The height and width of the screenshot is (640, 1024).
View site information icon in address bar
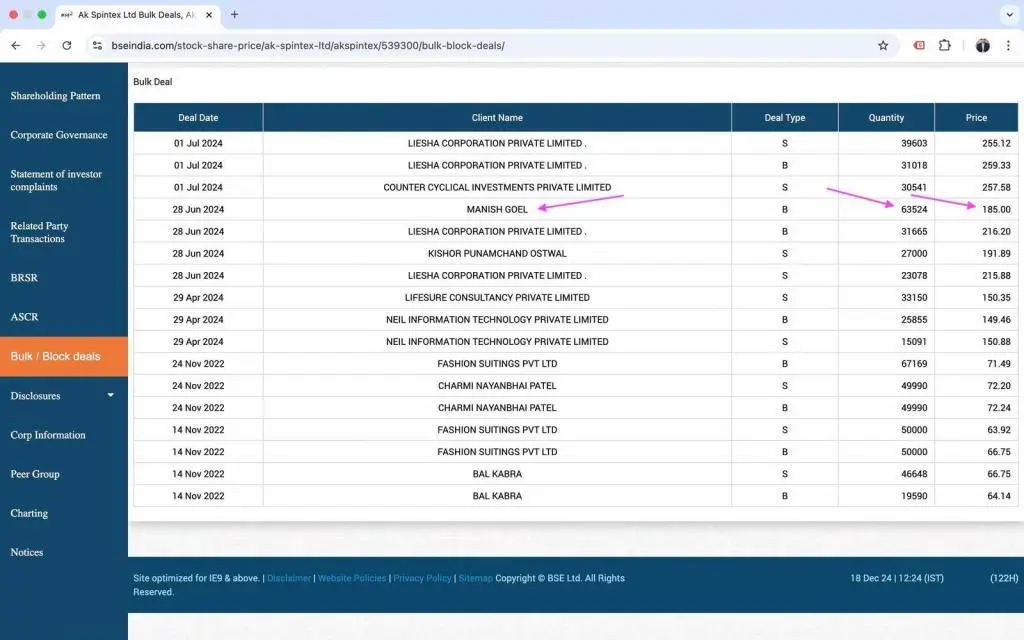97,45
